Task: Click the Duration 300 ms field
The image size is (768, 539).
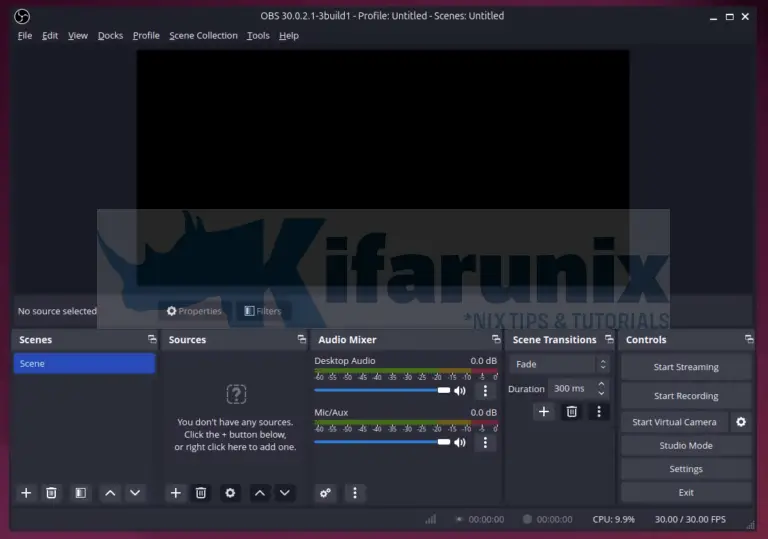Action: [x=578, y=389]
